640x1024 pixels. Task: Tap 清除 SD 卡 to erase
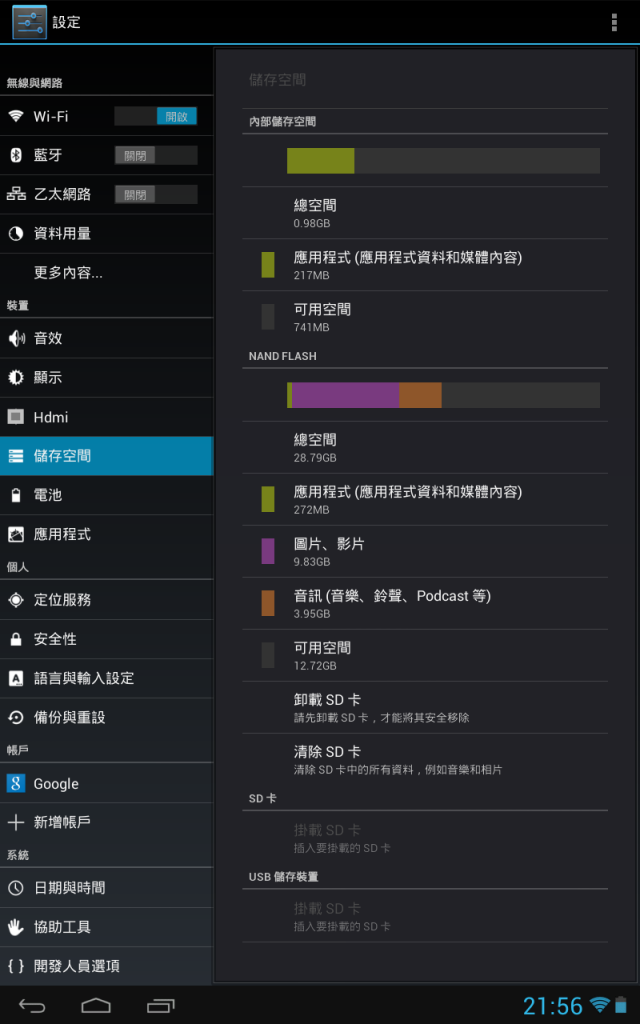tap(424, 760)
